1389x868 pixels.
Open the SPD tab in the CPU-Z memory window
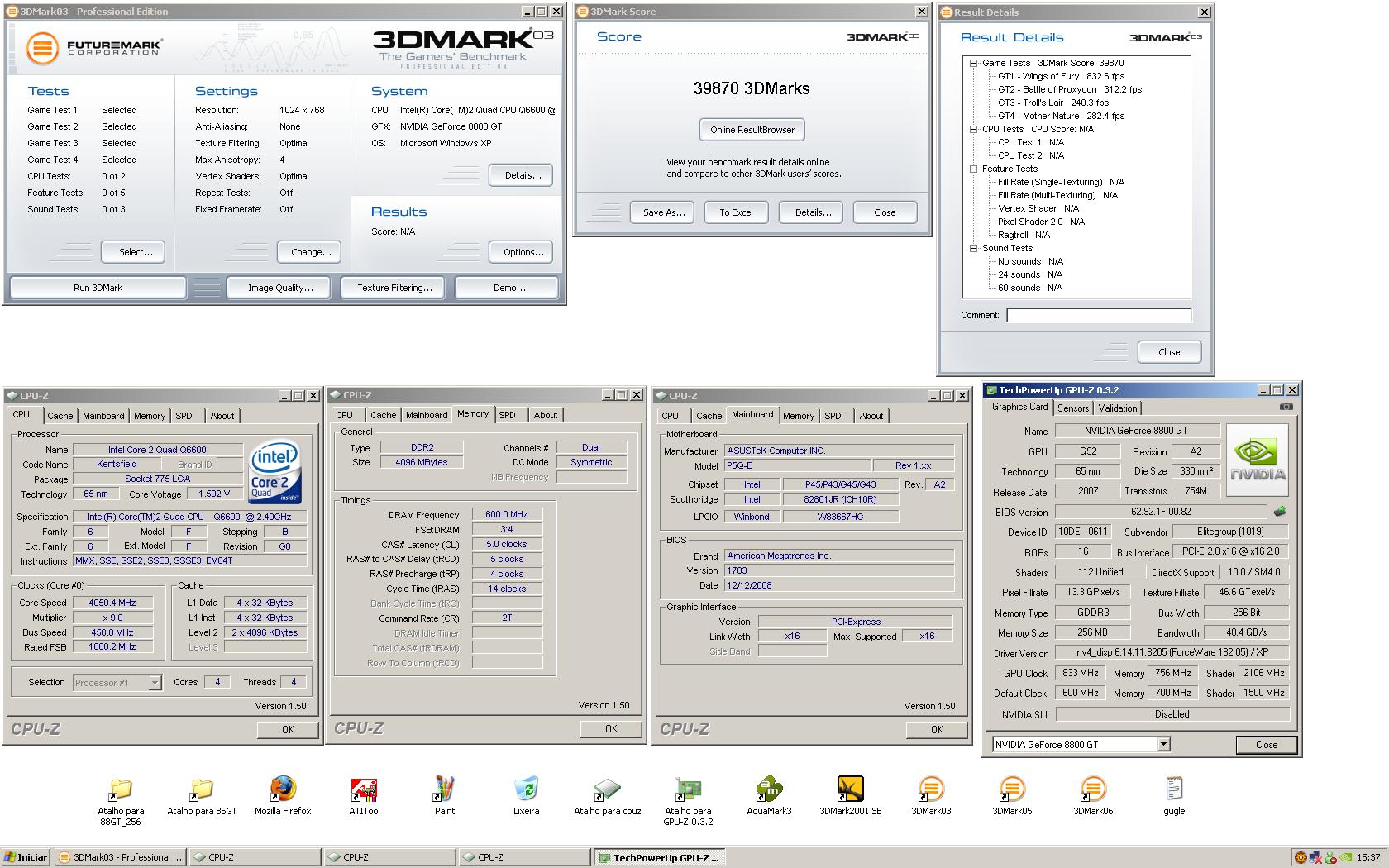508,415
